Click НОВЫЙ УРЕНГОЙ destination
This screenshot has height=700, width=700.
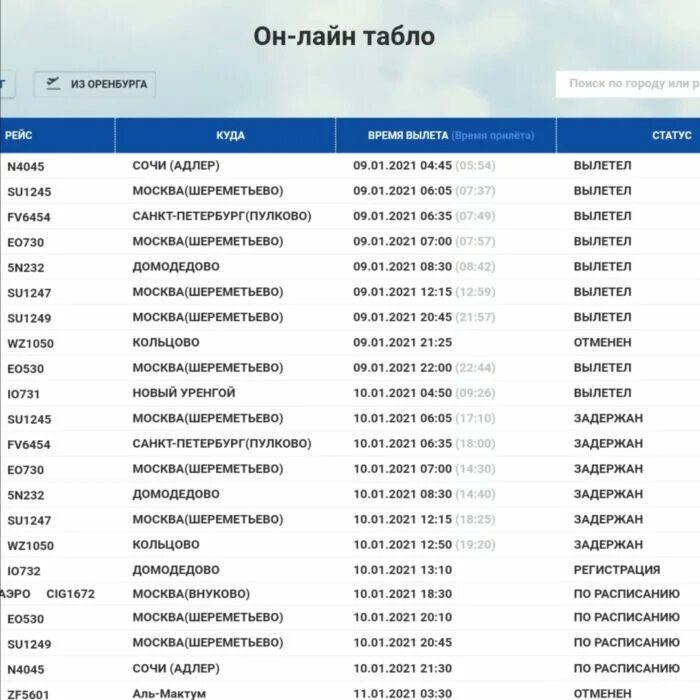pos(184,393)
